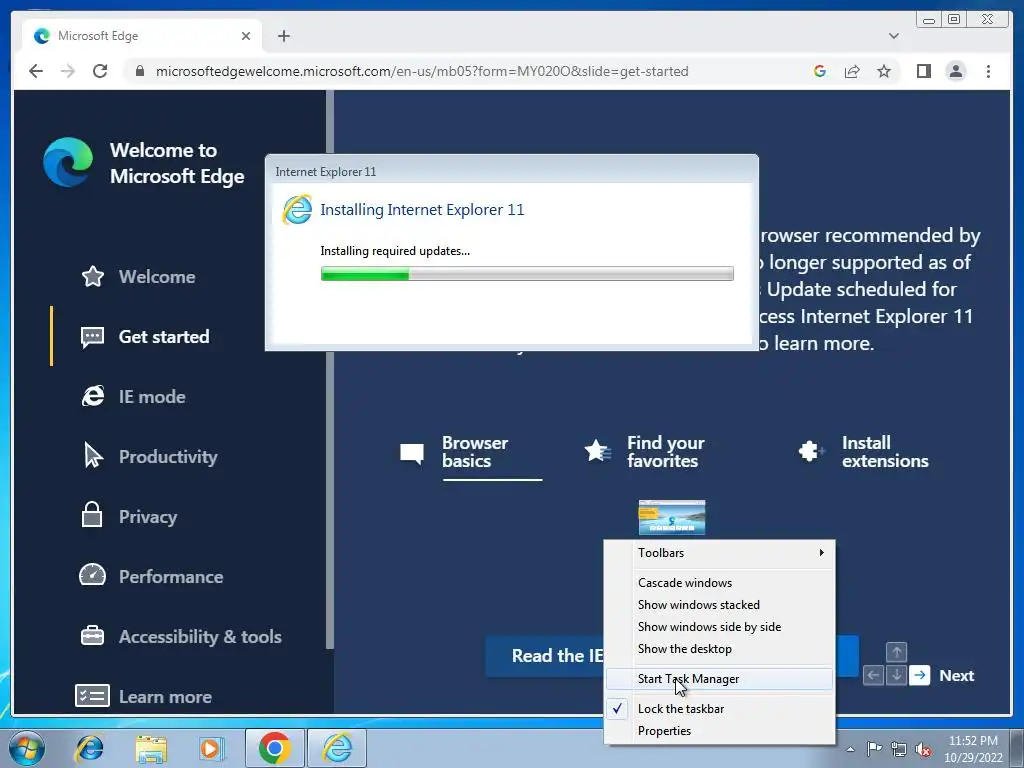The image size is (1024, 768).
Task: Launch the pinned Internet Explorer taskbar icon
Action: tap(89, 748)
